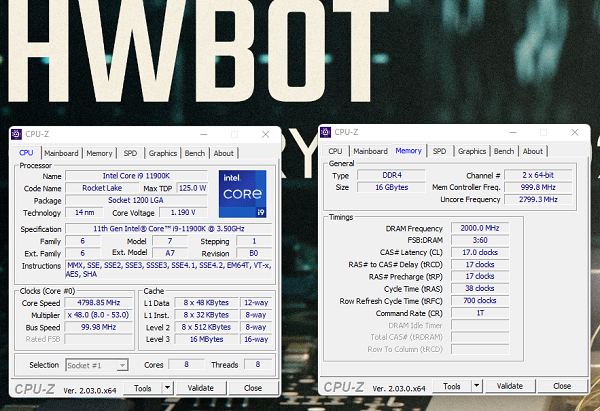
Task: Click the processor name 'Intel Core i9 11900K'
Action: click(136, 176)
